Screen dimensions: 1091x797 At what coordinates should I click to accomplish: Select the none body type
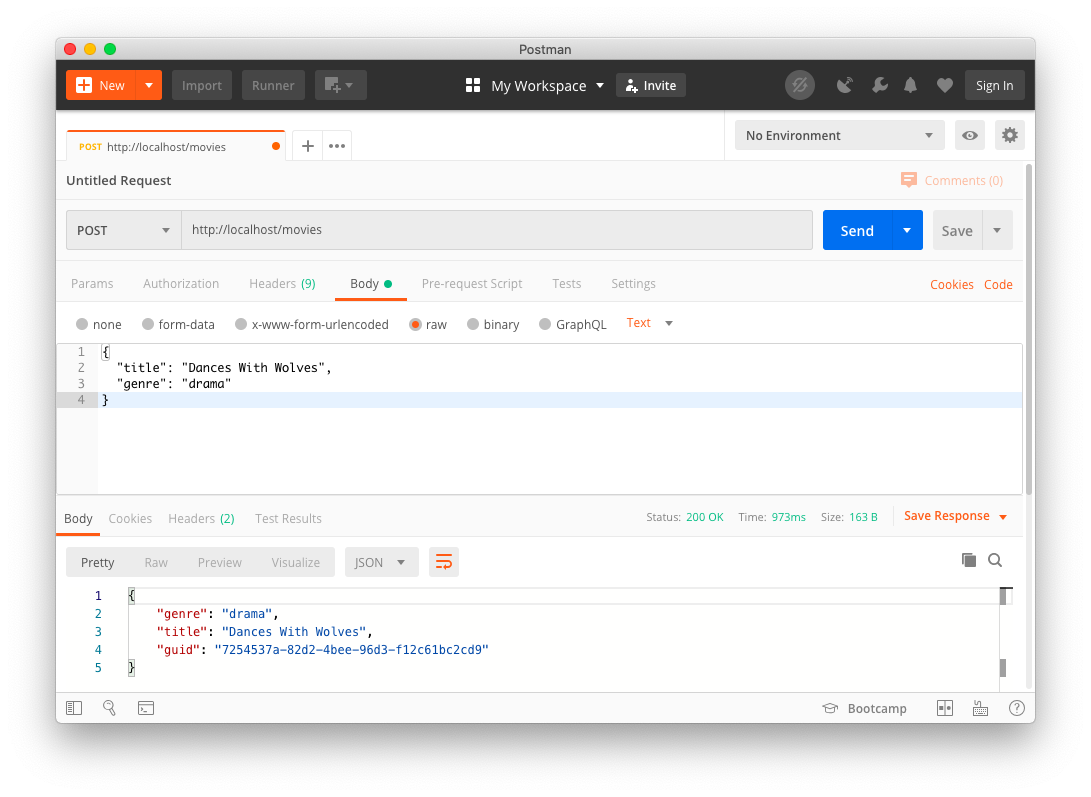coord(82,324)
